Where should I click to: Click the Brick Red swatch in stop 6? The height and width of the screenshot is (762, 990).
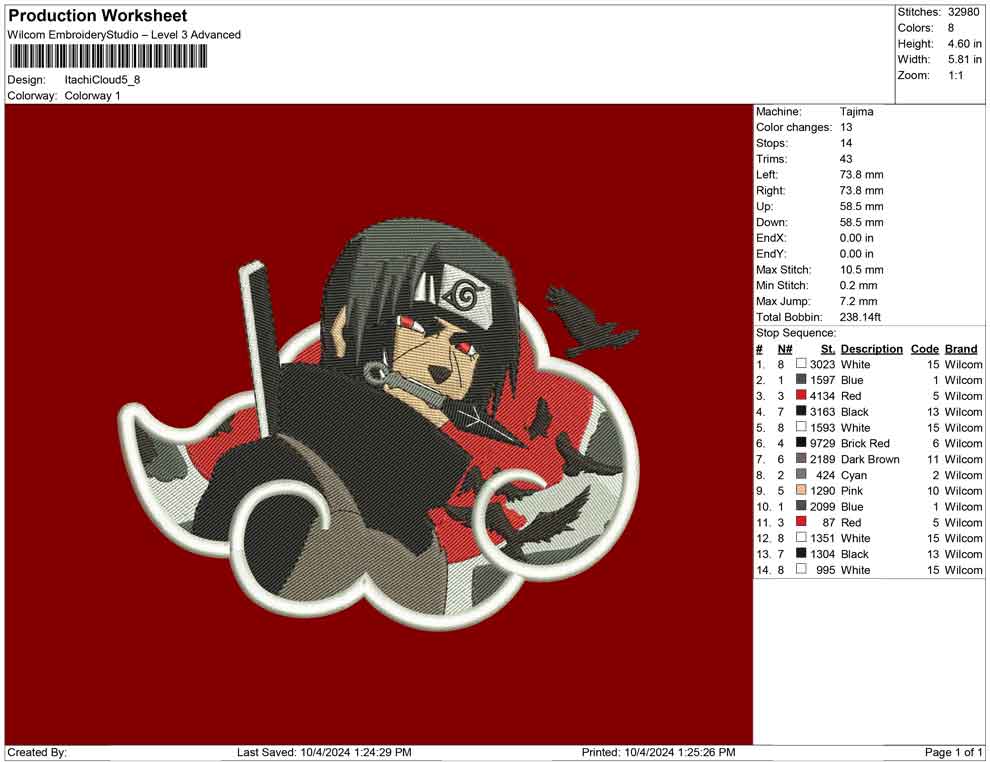pos(801,443)
